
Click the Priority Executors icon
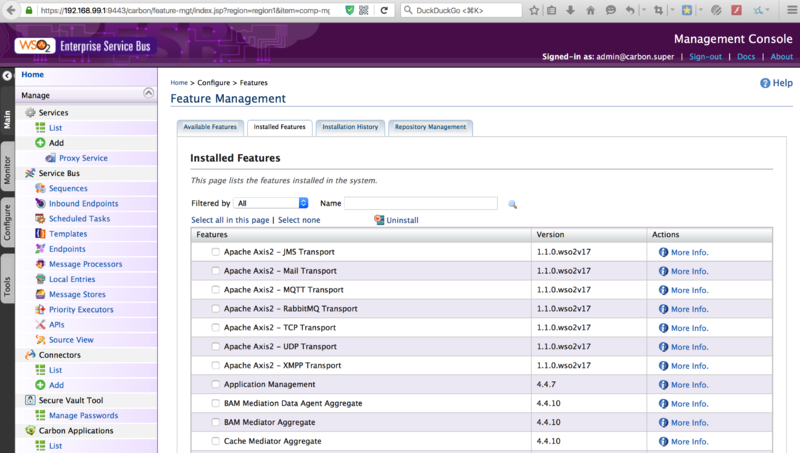(40, 309)
